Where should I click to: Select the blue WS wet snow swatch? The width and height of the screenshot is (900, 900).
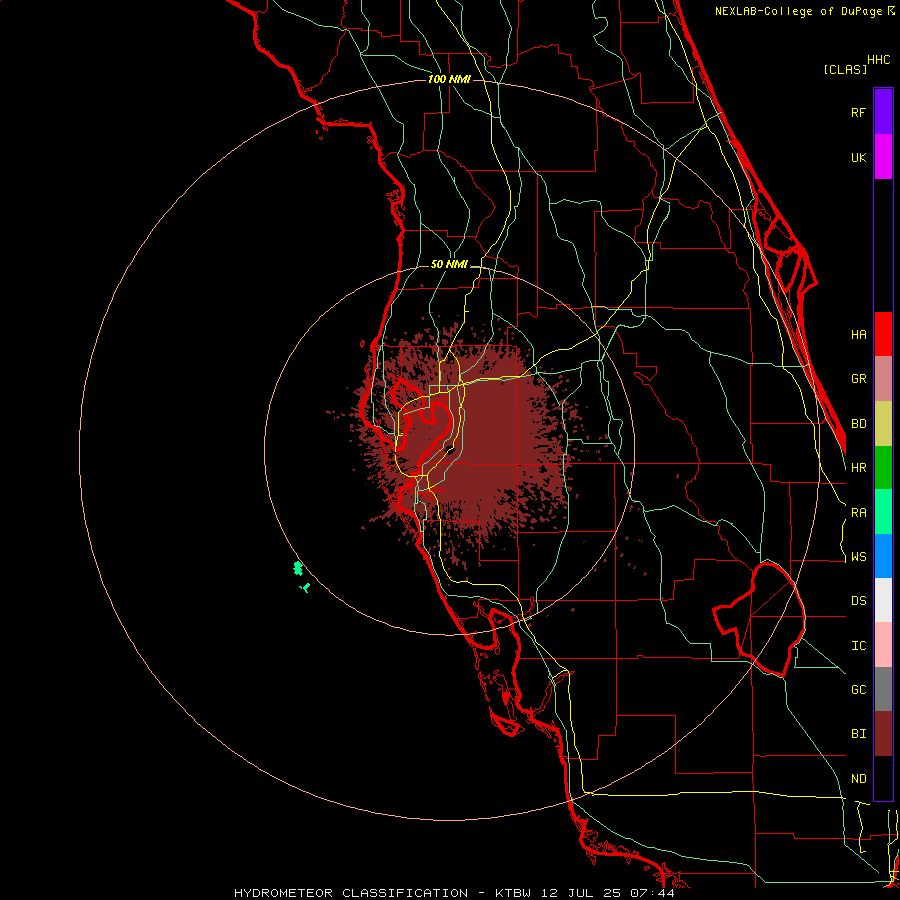(x=883, y=556)
